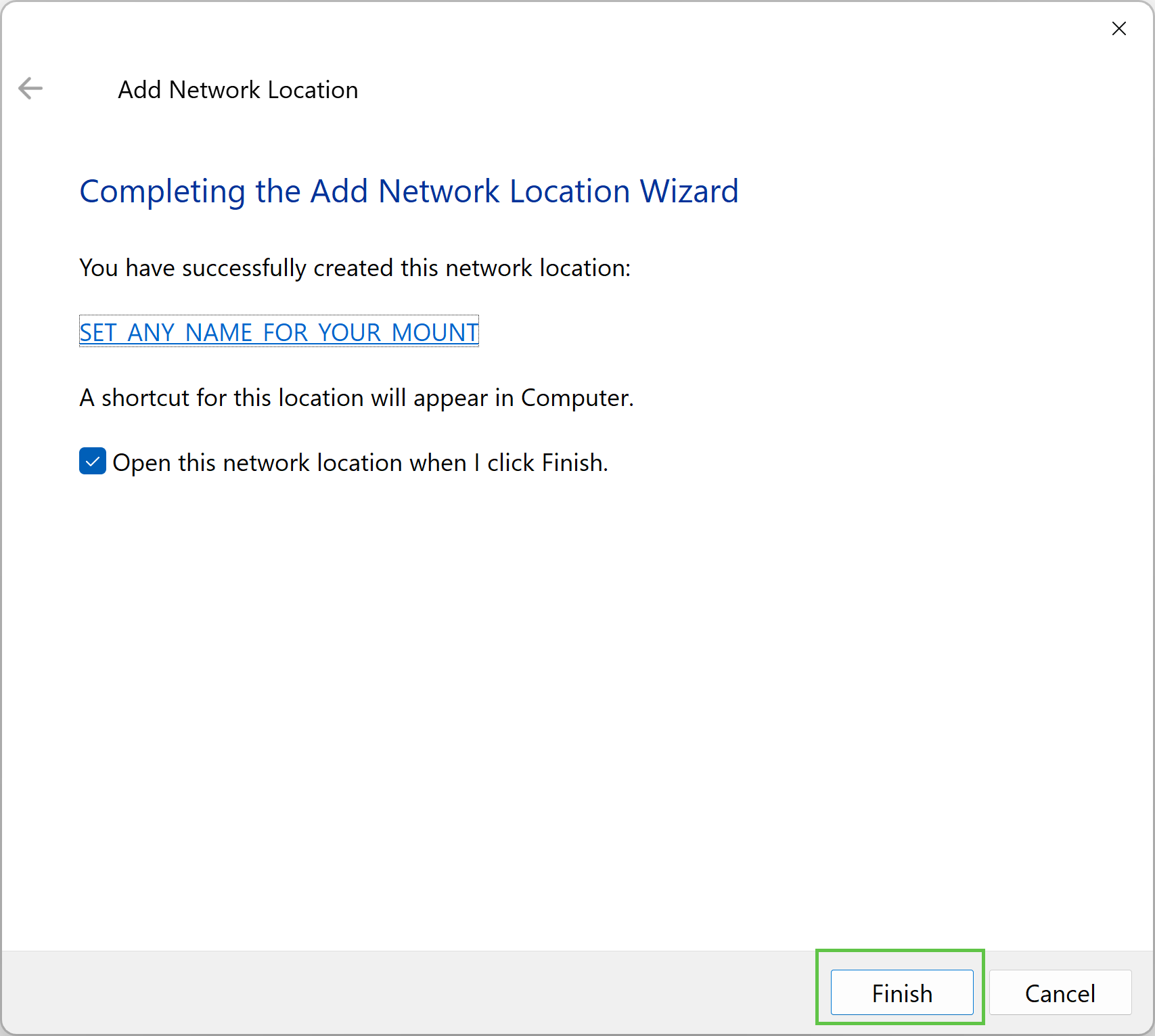This screenshot has width=1155, height=1036.
Task: Go back with the arrow icon
Action: 30,89
